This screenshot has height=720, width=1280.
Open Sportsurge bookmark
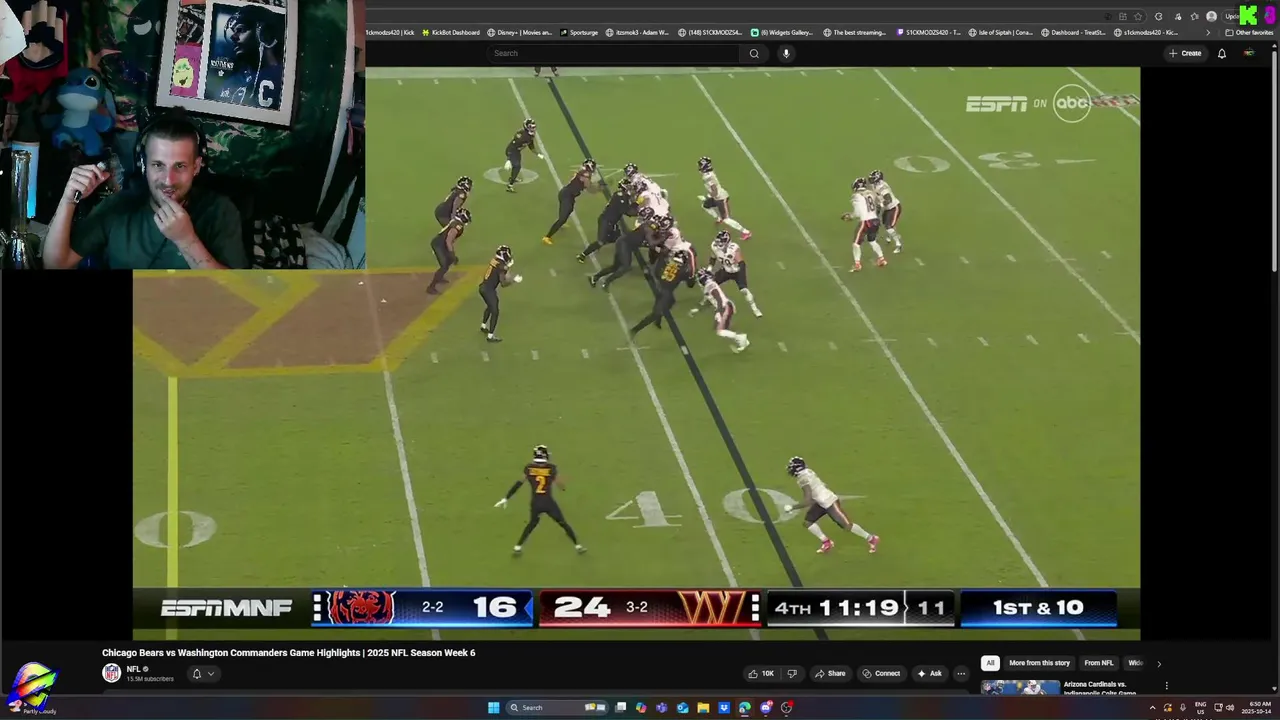(x=578, y=32)
